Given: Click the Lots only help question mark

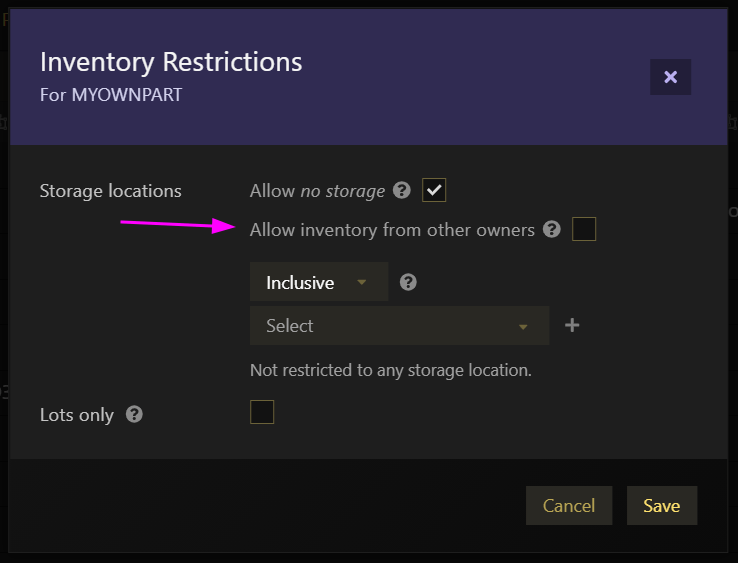Looking at the screenshot, I should pos(134,414).
